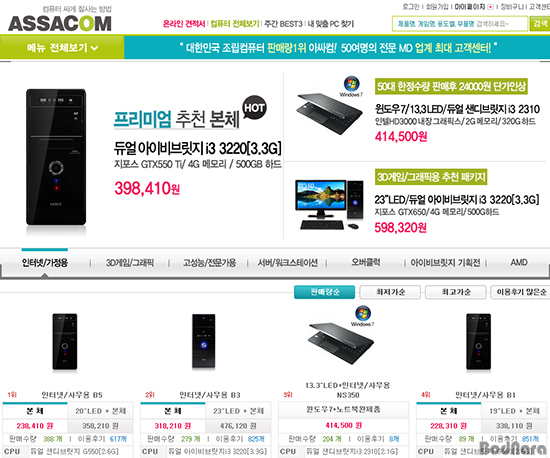Click the heart icon next to 마이페이지
This screenshot has height=458, width=550.
pos(490,7)
